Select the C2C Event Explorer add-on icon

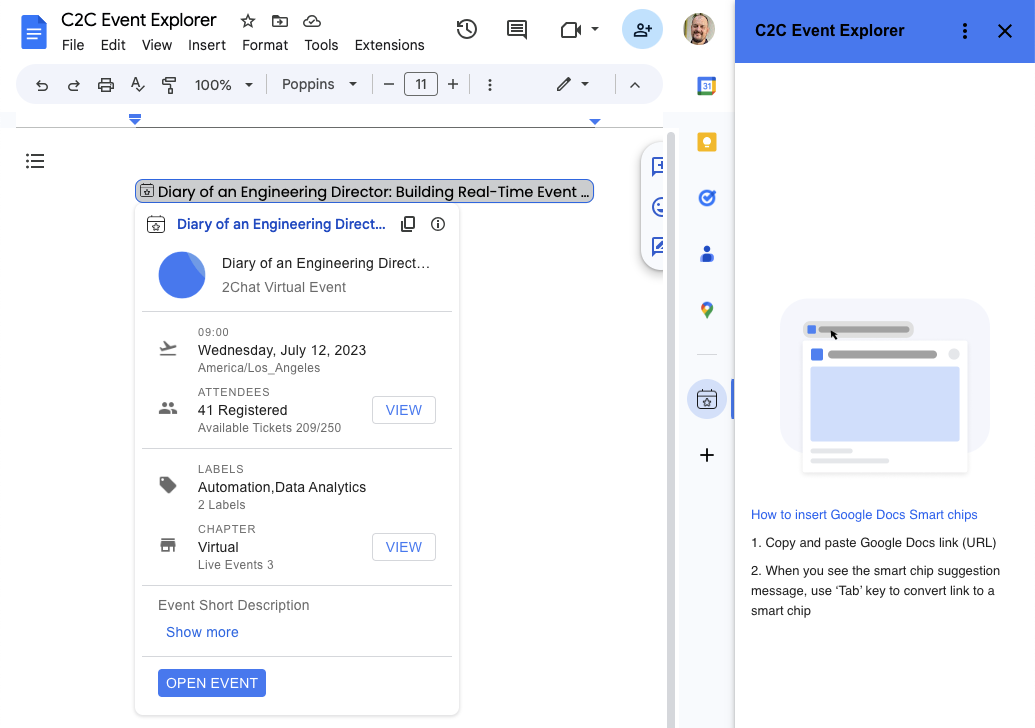coord(707,399)
